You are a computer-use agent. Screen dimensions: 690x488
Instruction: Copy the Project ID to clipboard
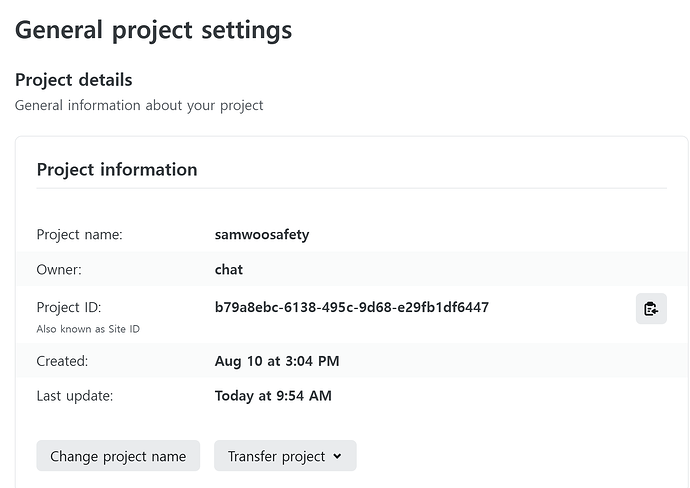click(x=651, y=309)
